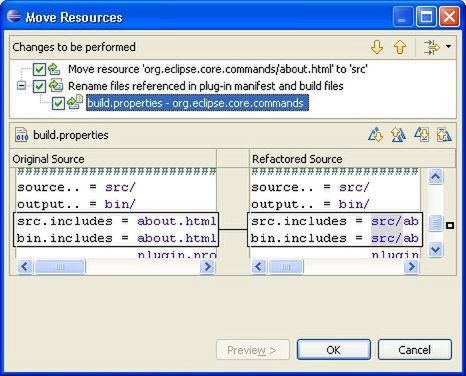Click vertical scrollbar thumb

tap(436, 223)
